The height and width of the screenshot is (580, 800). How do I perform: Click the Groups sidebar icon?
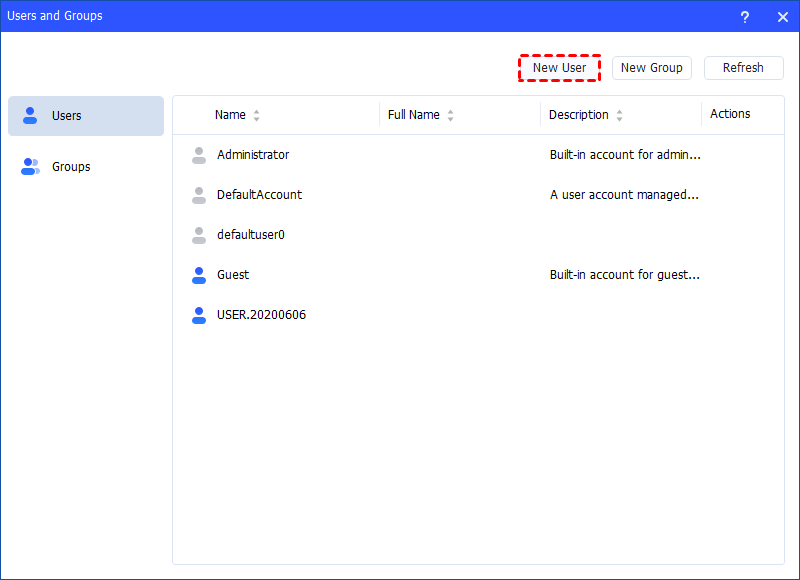click(30, 166)
